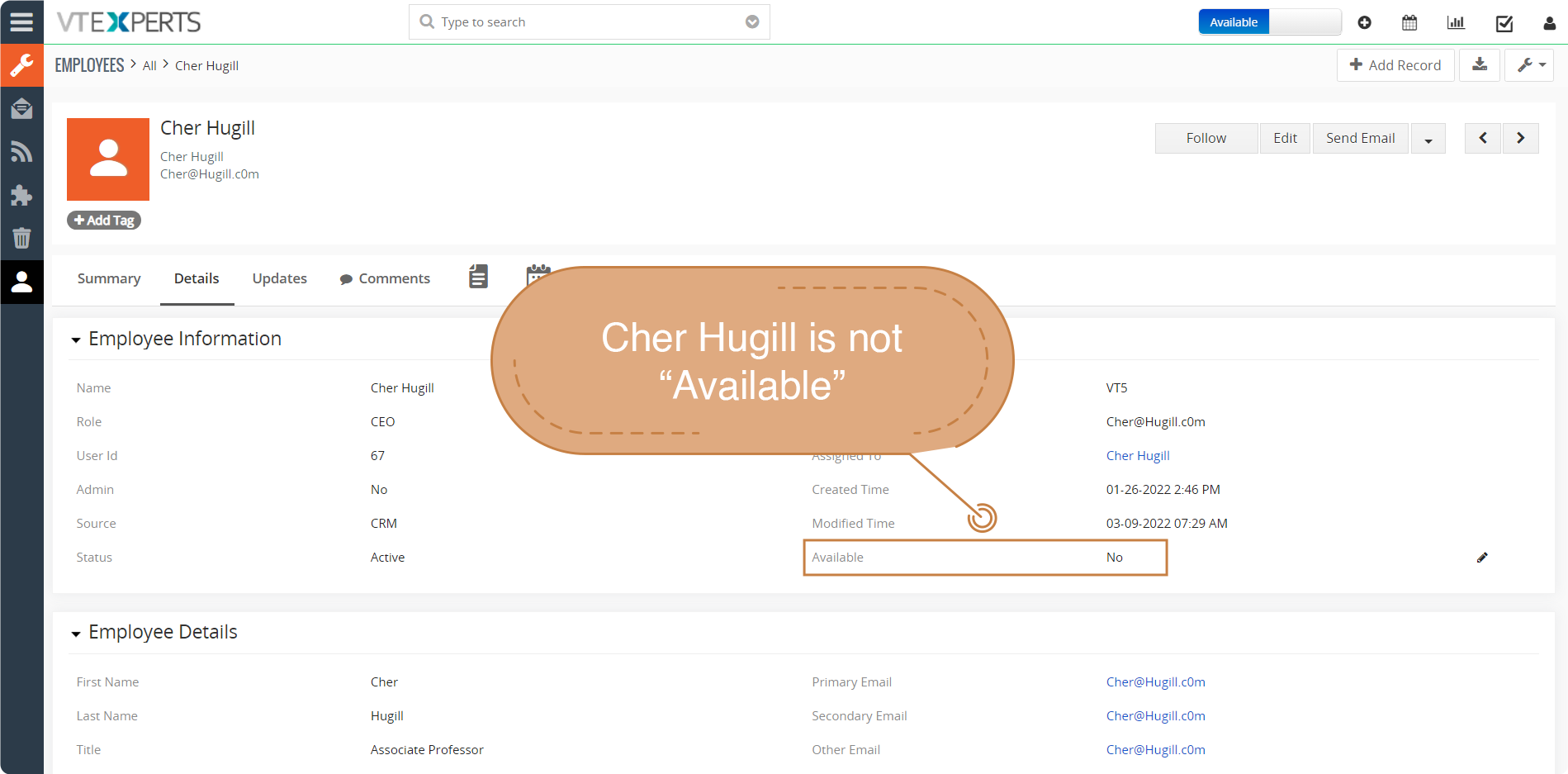1568x774 pixels.
Task: Click the Follow button
Action: point(1206,138)
